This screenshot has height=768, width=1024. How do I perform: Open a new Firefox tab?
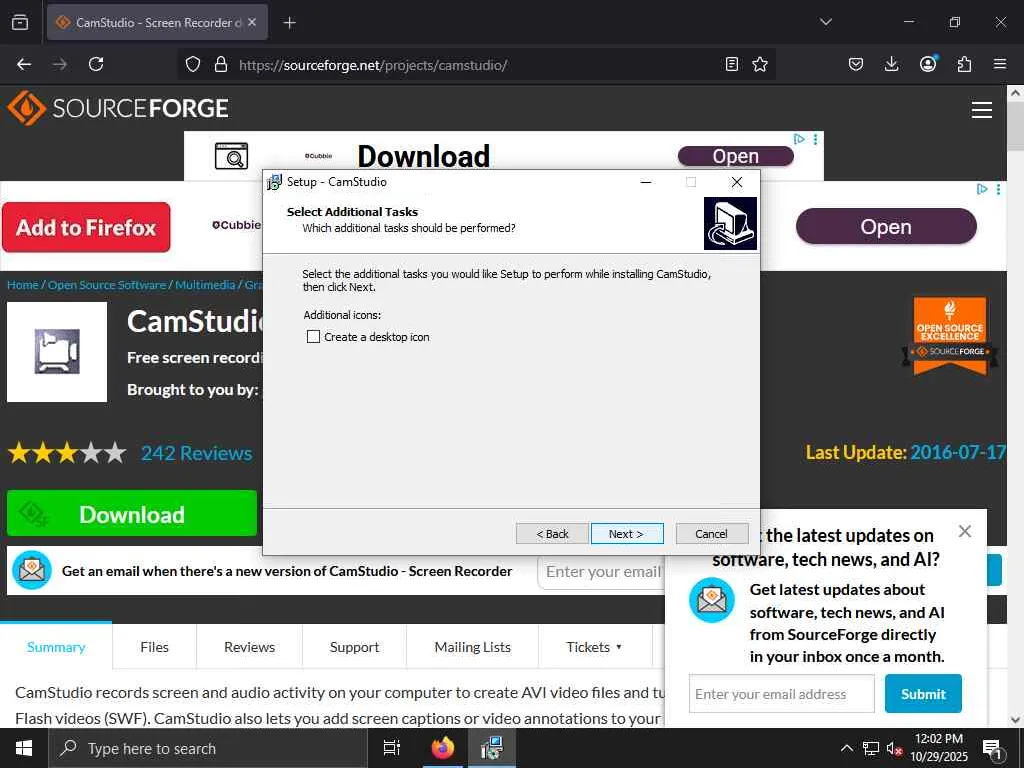(289, 23)
